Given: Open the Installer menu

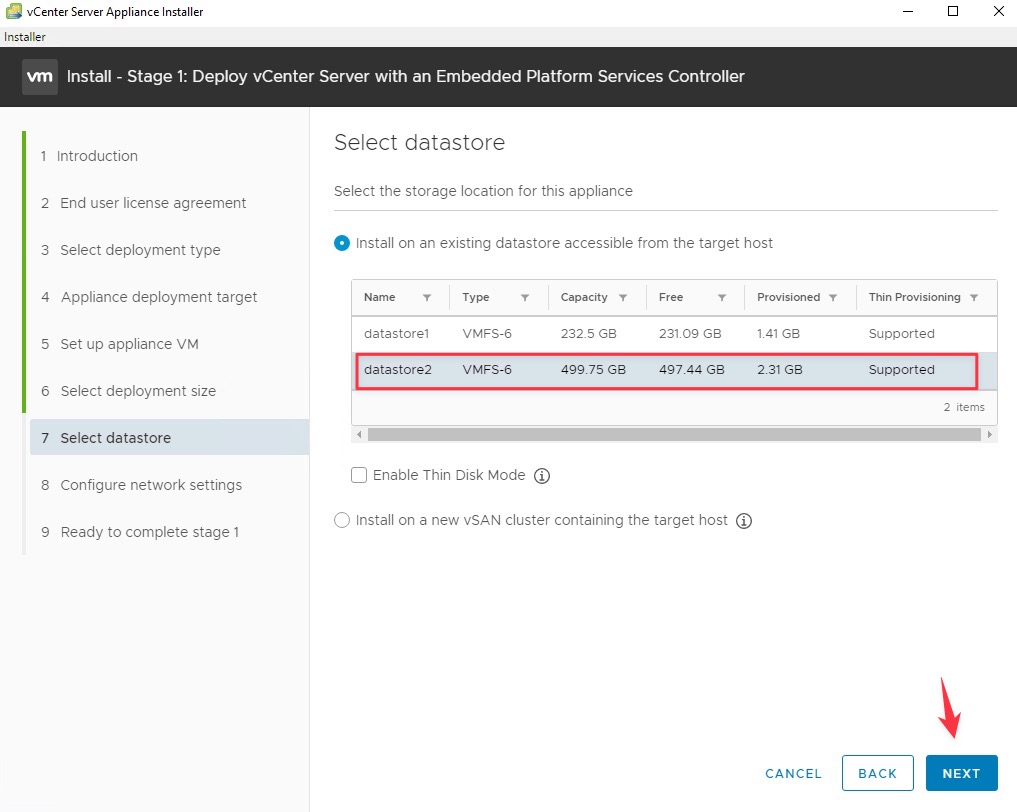Looking at the screenshot, I should pyautogui.click(x=25, y=37).
